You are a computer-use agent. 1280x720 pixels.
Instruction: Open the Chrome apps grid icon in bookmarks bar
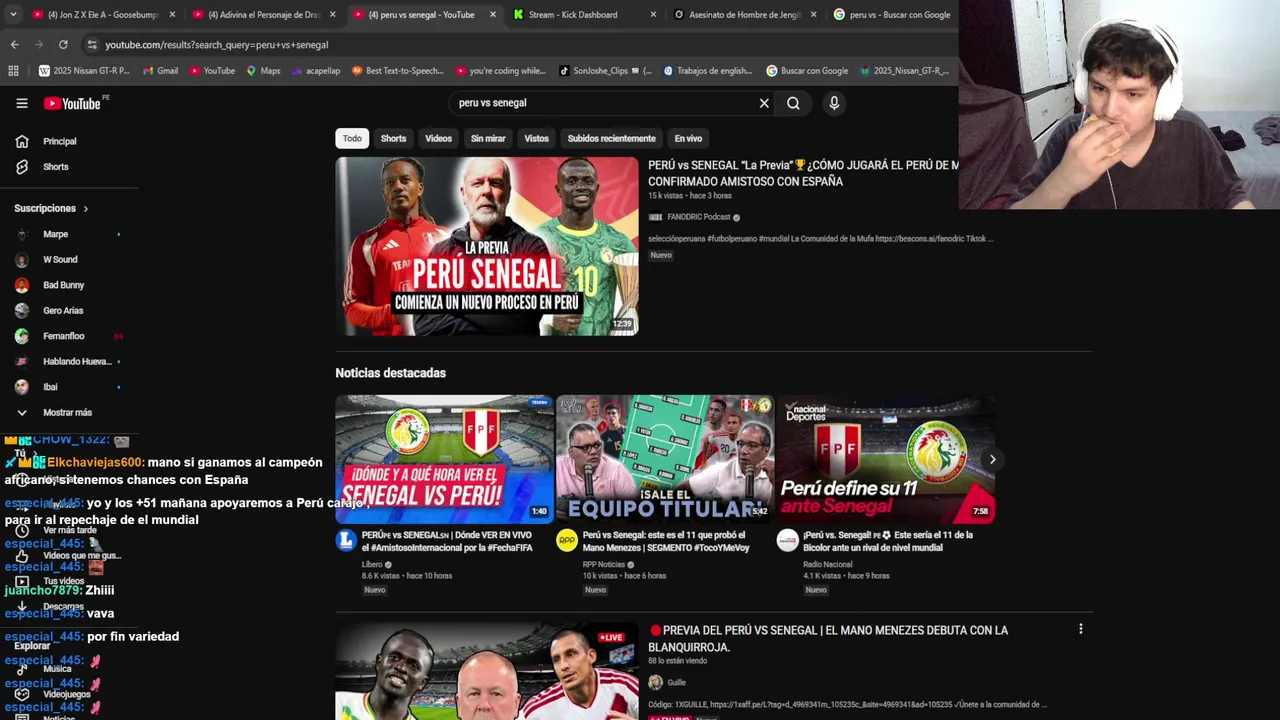13,71
